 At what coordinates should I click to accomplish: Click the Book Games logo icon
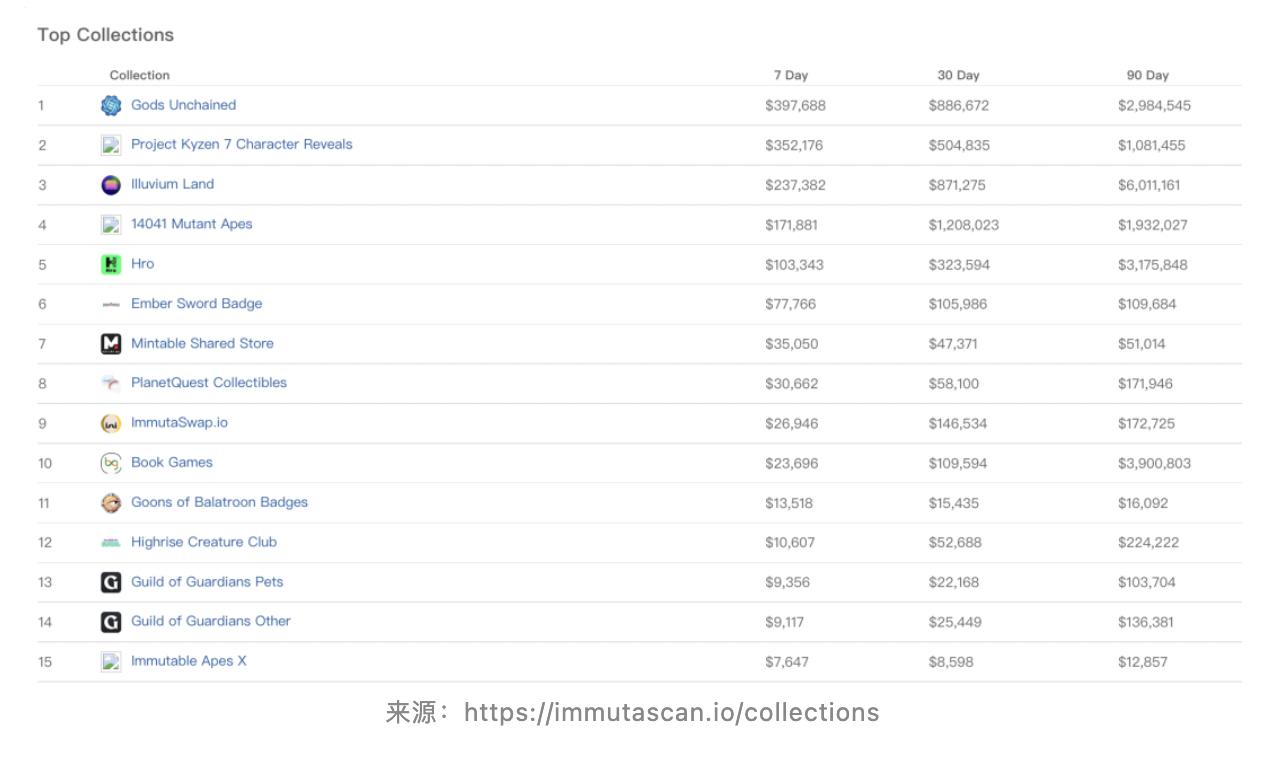click(111, 463)
